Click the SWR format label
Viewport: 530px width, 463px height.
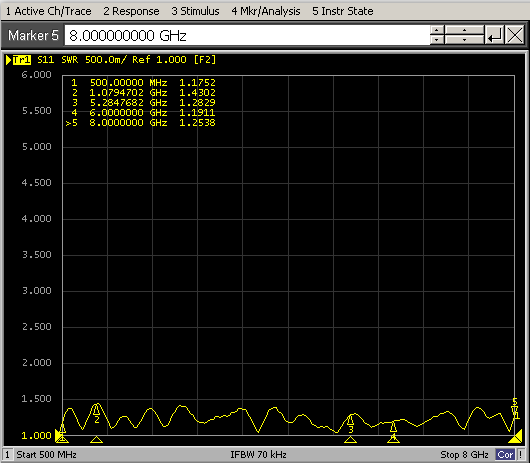(x=70, y=60)
